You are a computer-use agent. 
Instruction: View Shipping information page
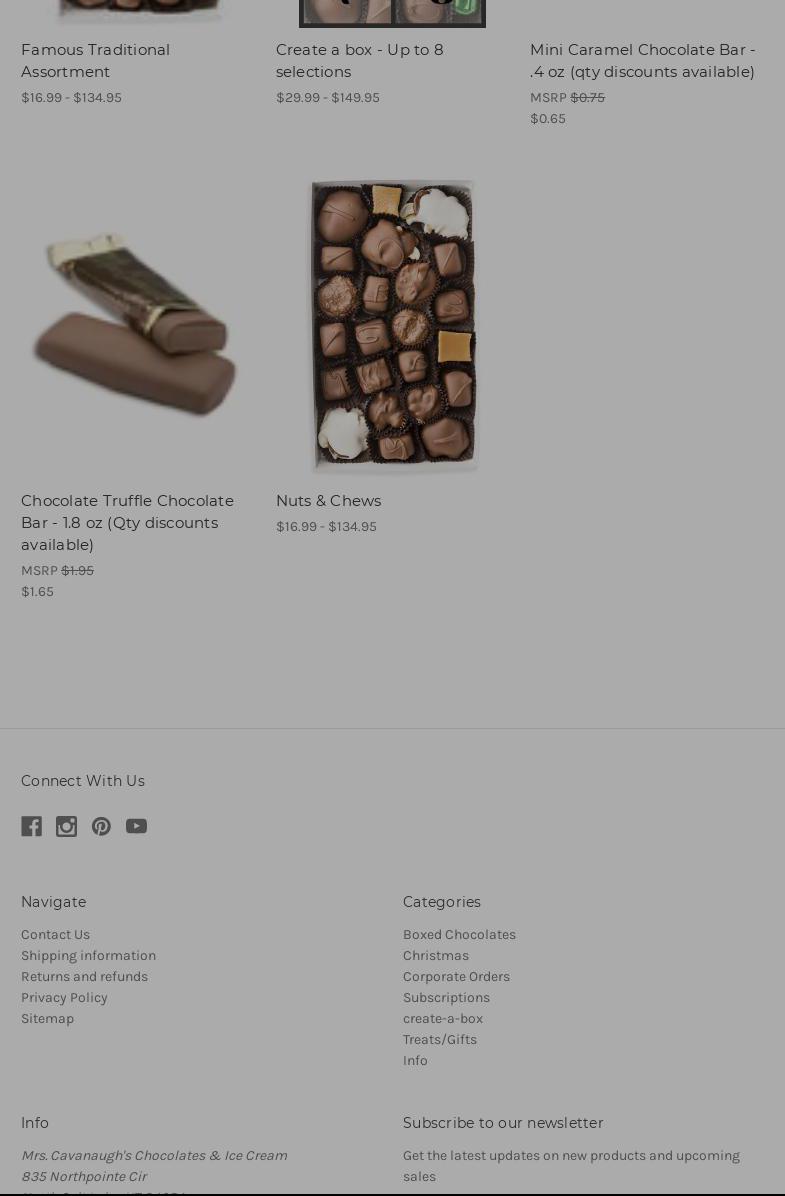pos(88,955)
